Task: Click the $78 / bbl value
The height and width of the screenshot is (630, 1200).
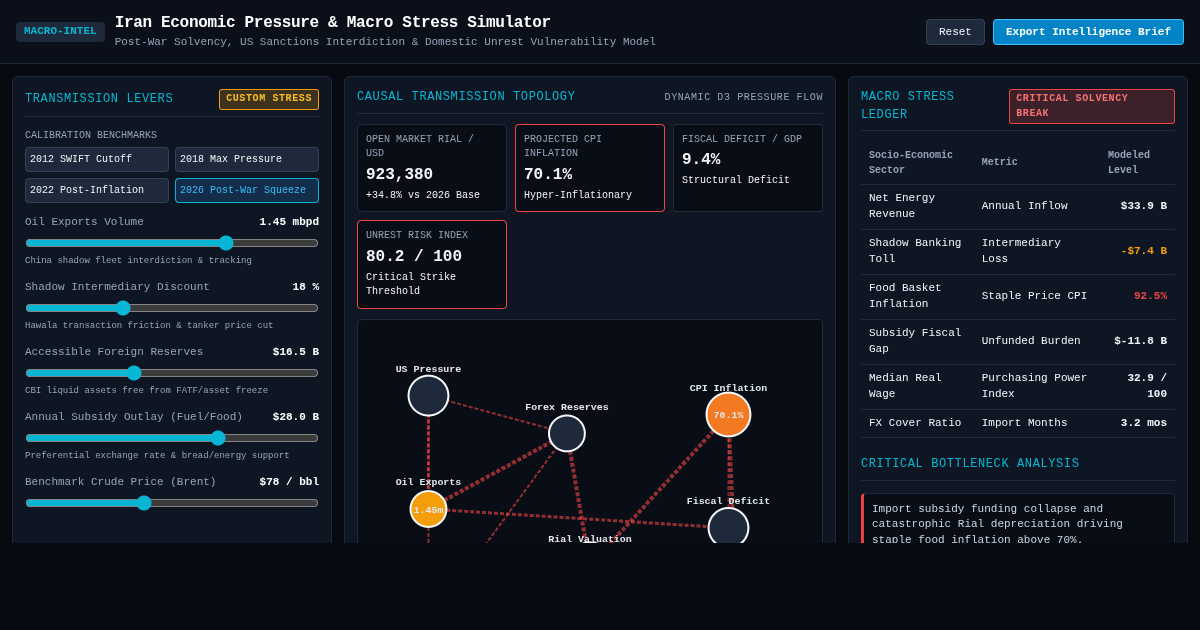Action: coord(289,482)
